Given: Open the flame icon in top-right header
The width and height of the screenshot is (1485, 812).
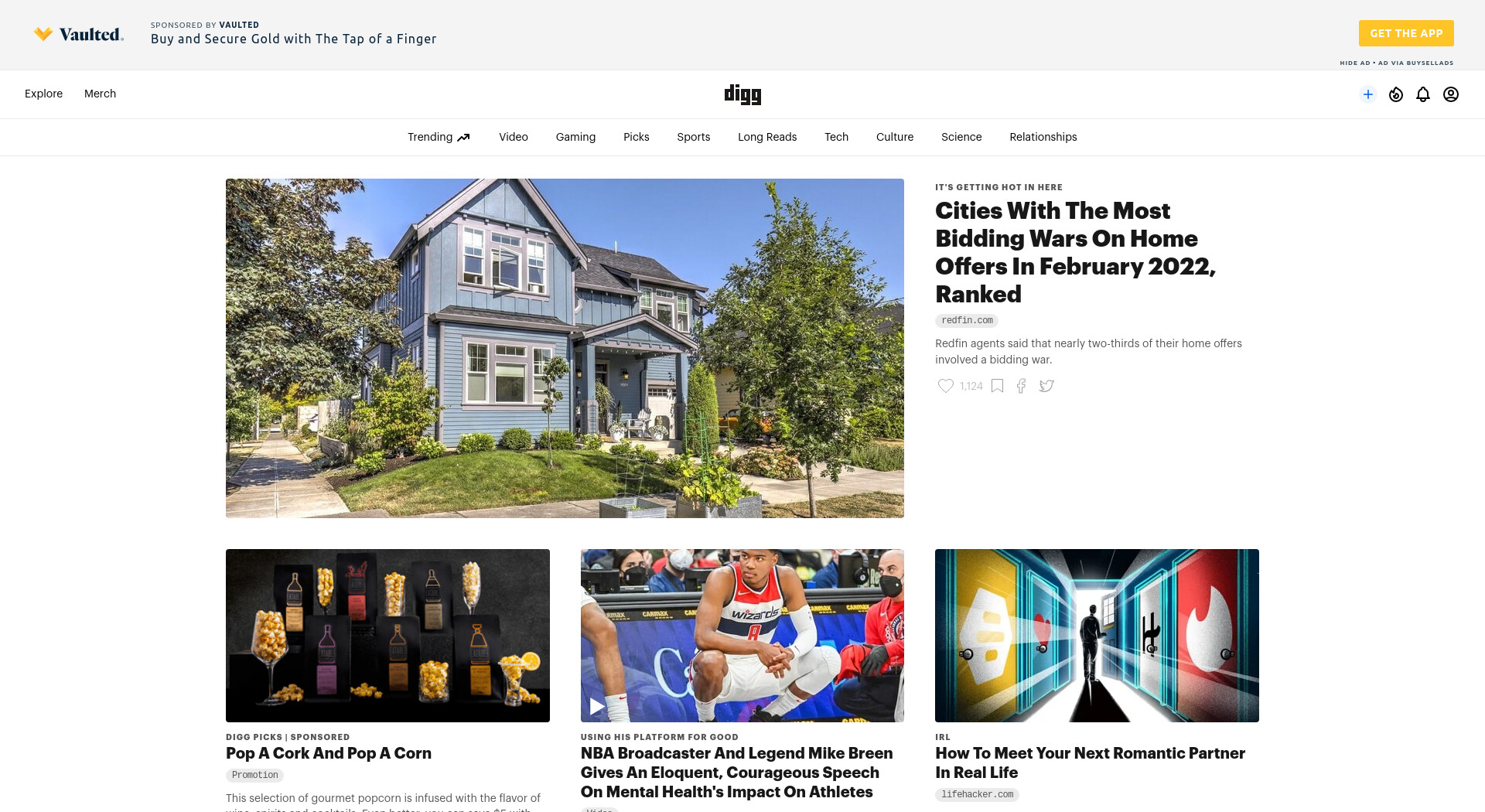Looking at the screenshot, I should [1396, 94].
